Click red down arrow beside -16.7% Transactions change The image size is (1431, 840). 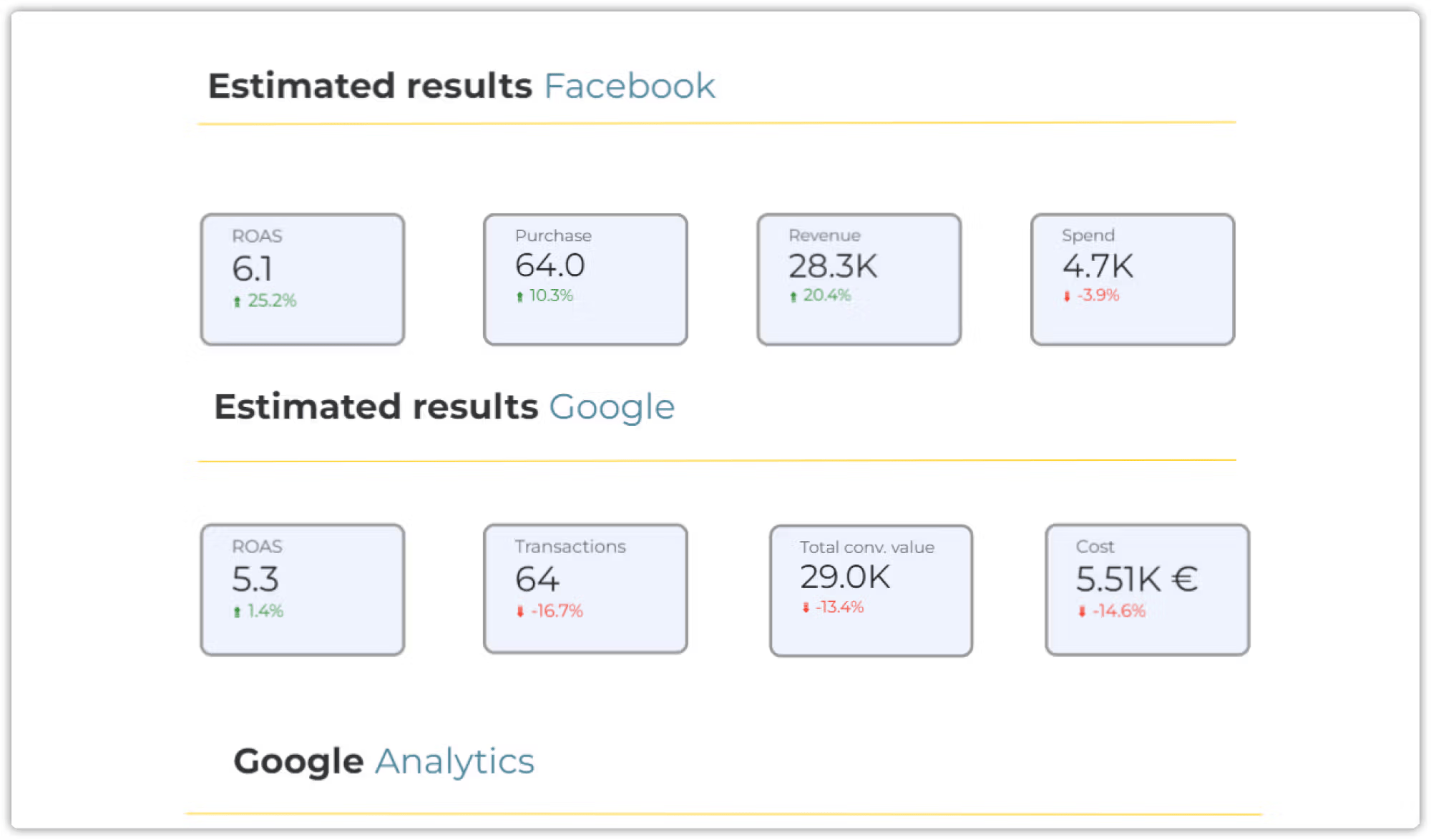pyautogui.click(x=520, y=612)
